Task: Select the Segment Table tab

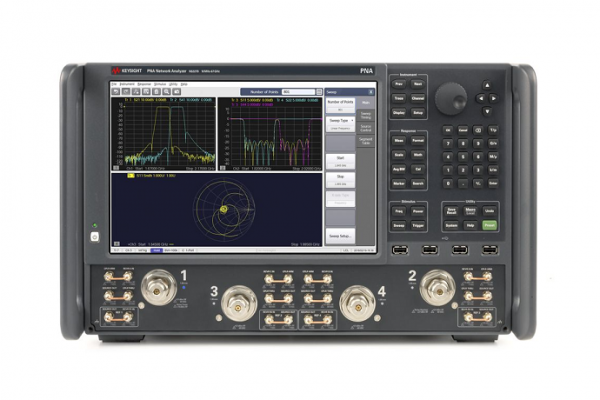Action: pos(366,141)
